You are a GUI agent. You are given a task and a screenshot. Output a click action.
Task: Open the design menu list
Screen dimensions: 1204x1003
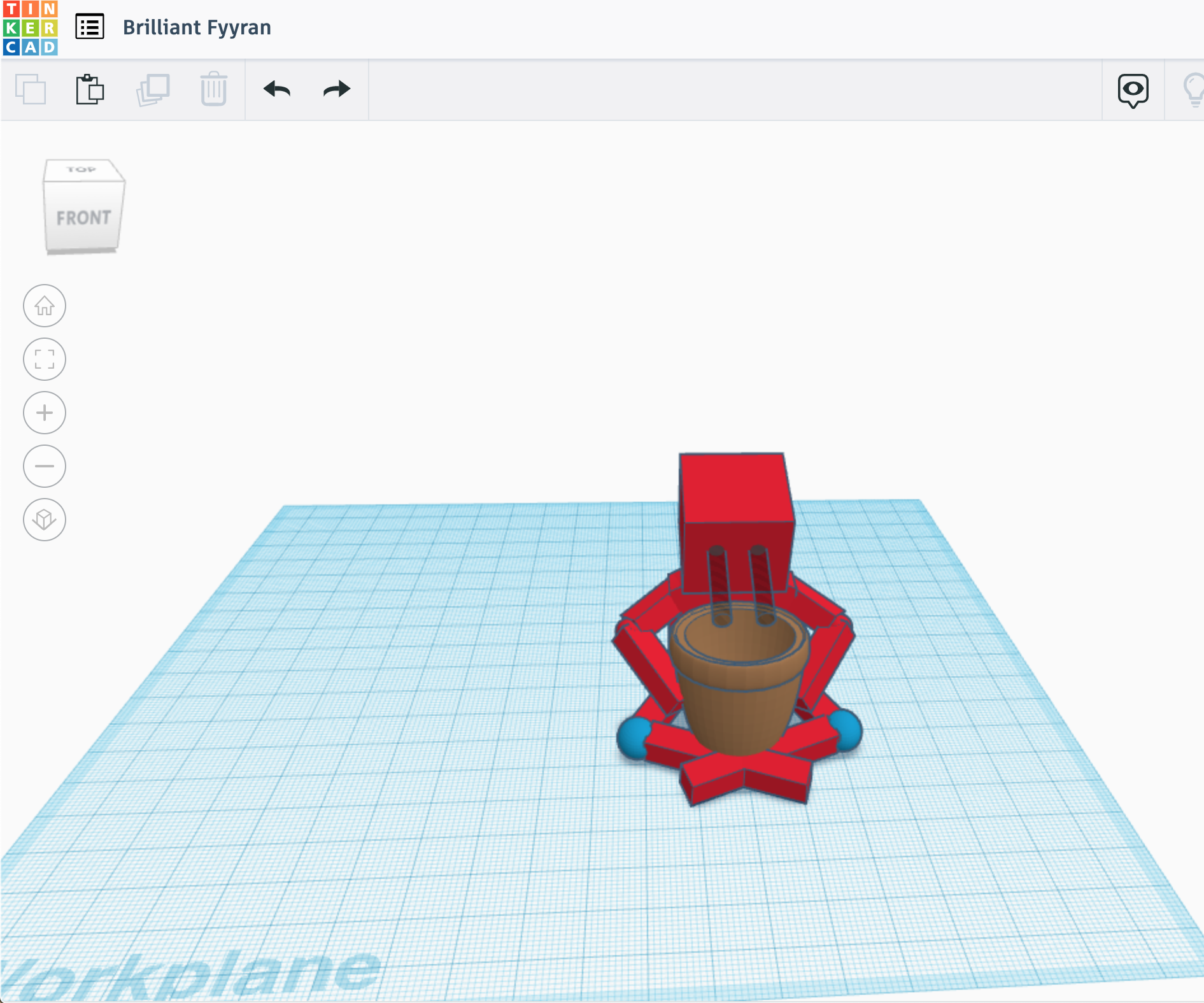(89, 27)
